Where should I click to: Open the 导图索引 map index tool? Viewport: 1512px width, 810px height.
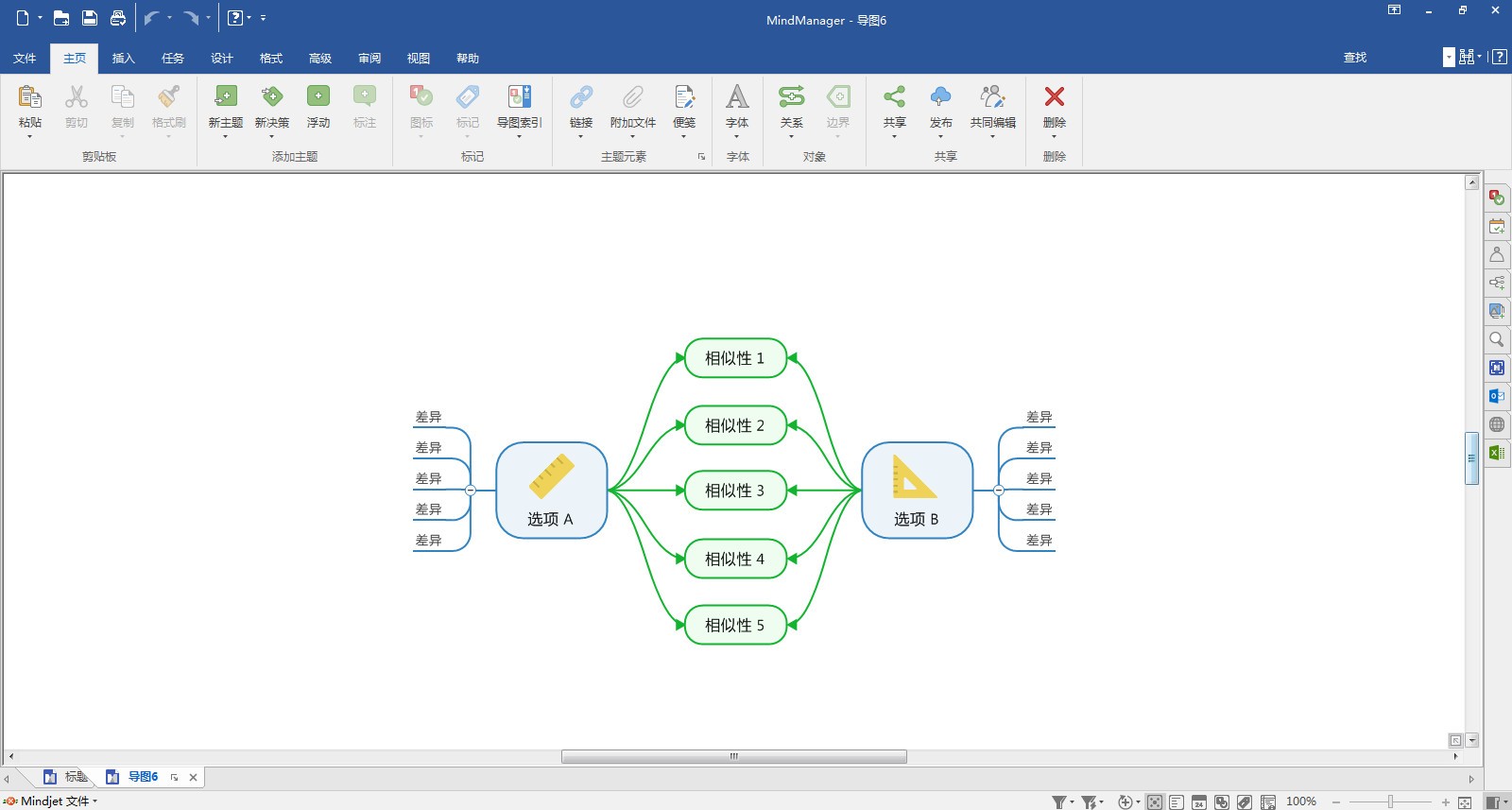pos(519,105)
